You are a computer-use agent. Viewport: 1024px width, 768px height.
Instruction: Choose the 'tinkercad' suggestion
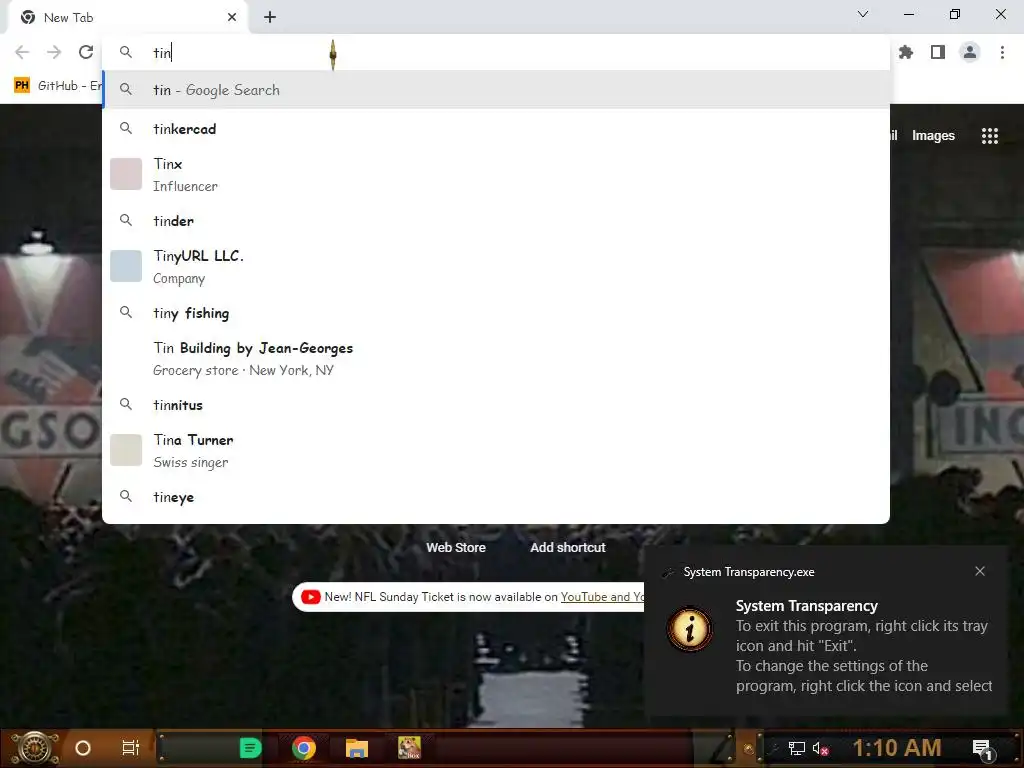click(x=496, y=129)
